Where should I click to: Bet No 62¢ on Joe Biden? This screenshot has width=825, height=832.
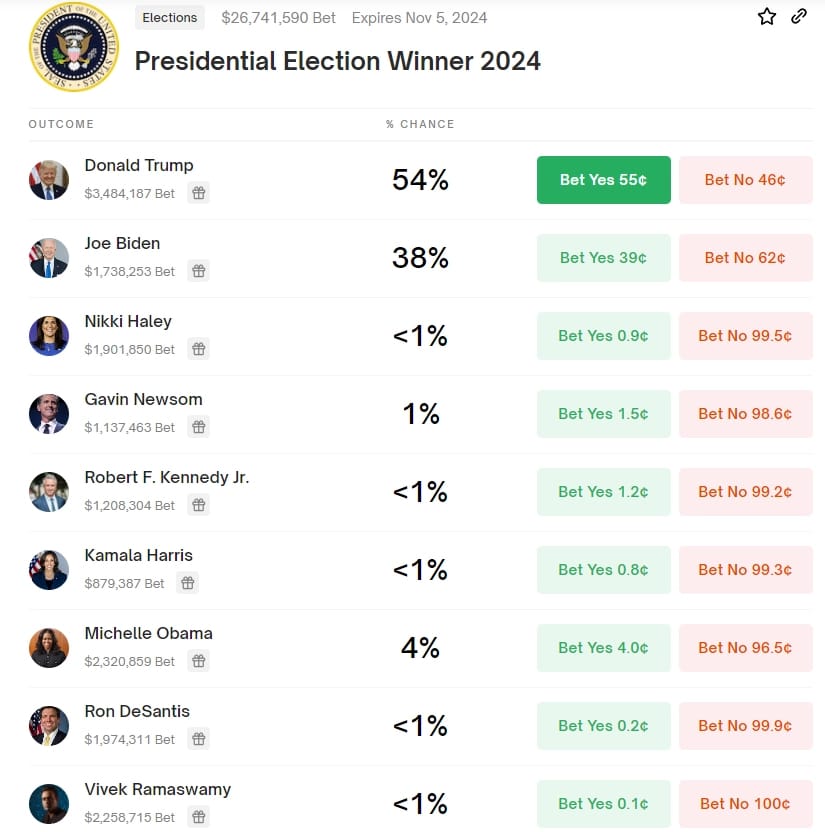pyautogui.click(x=745, y=258)
